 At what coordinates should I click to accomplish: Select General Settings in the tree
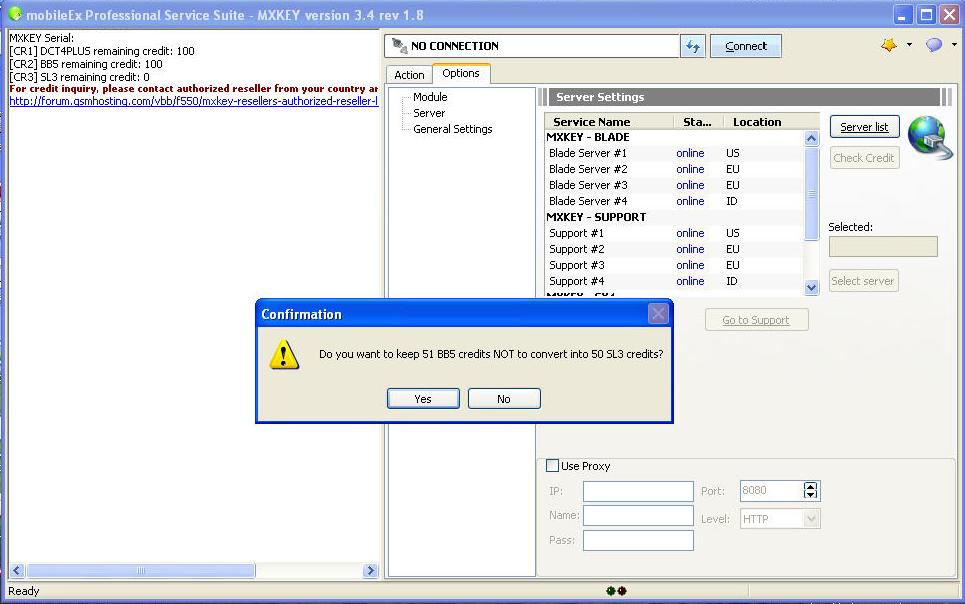452,129
